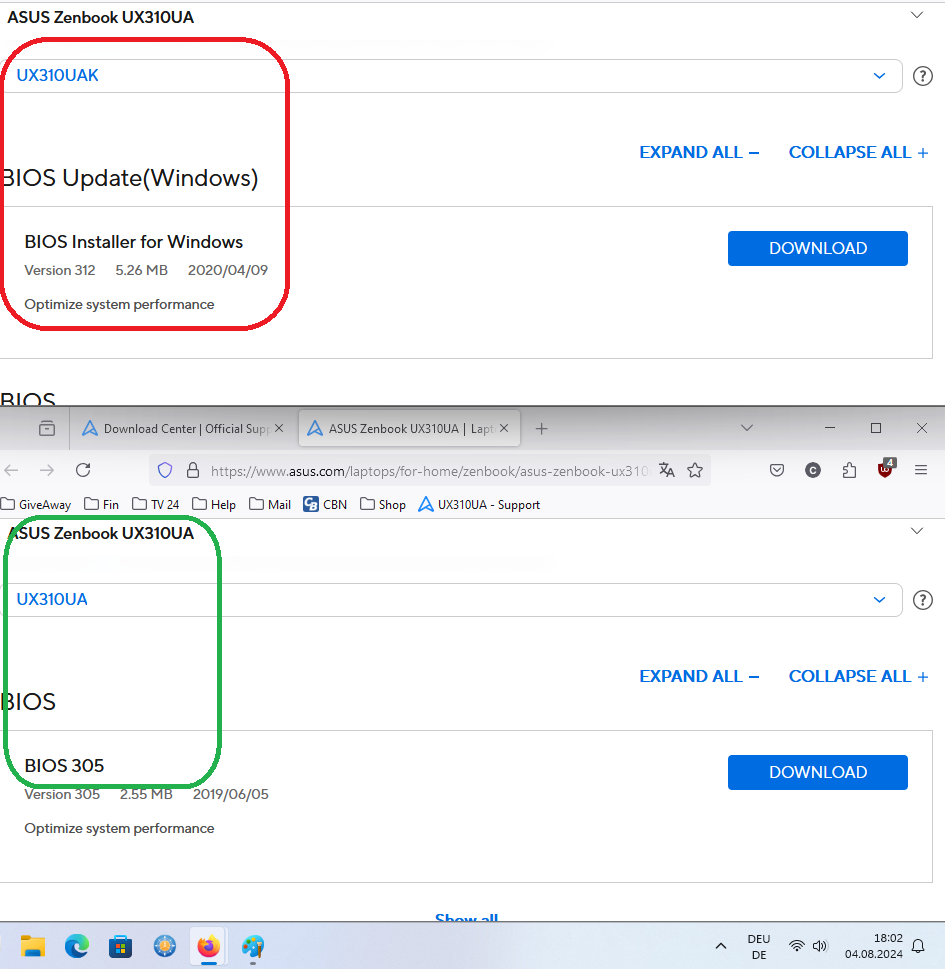Open the UX310UAK model dropdown
The image size is (945, 969).
[451, 75]
